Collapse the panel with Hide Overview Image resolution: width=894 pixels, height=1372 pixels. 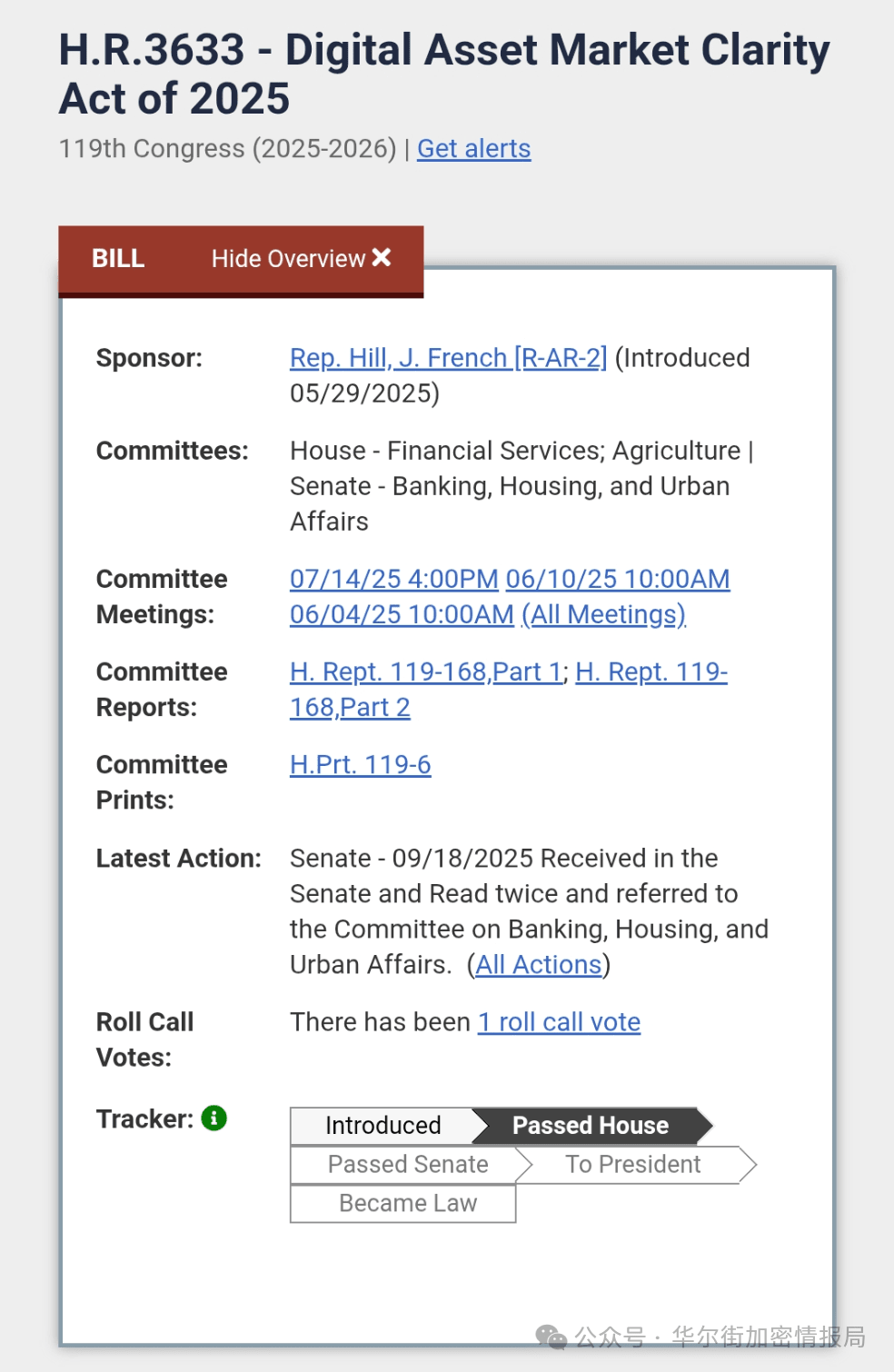pos(288,259)
